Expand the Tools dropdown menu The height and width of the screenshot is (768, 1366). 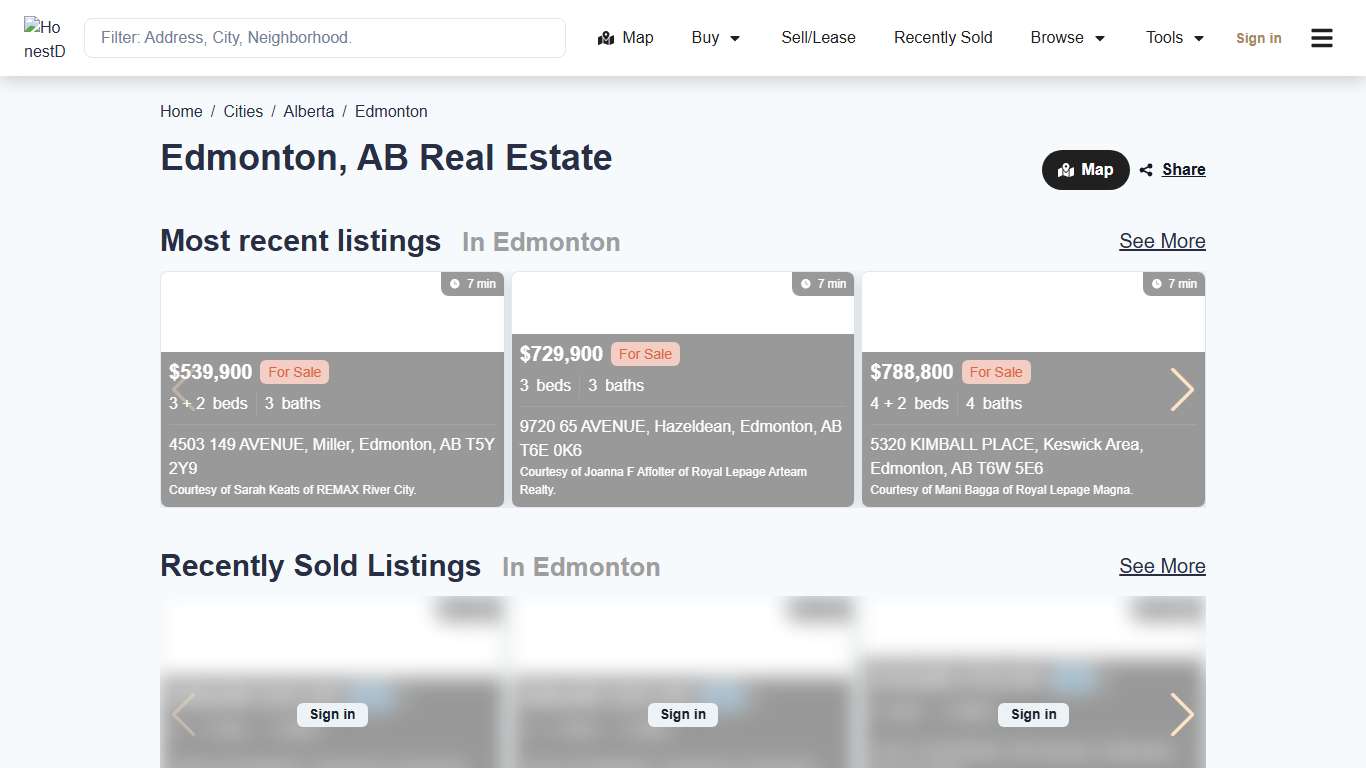1173,37
